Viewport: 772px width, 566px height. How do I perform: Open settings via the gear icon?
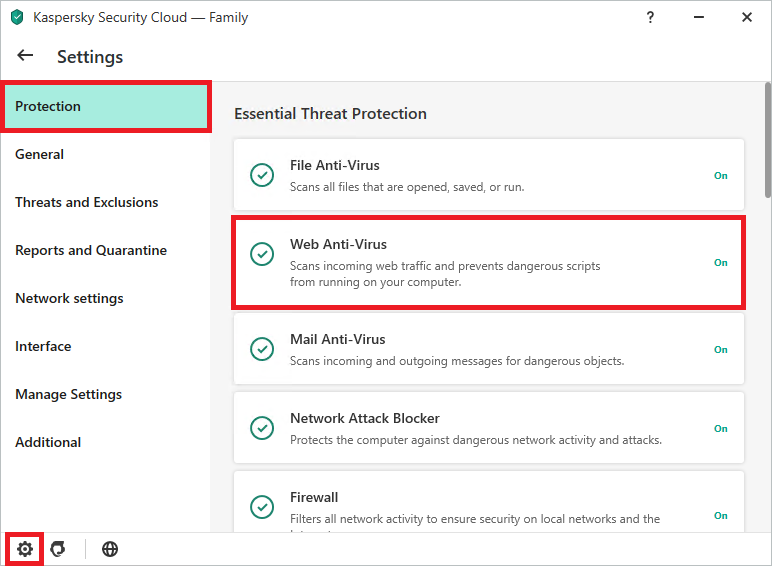[x=25, y=549]
